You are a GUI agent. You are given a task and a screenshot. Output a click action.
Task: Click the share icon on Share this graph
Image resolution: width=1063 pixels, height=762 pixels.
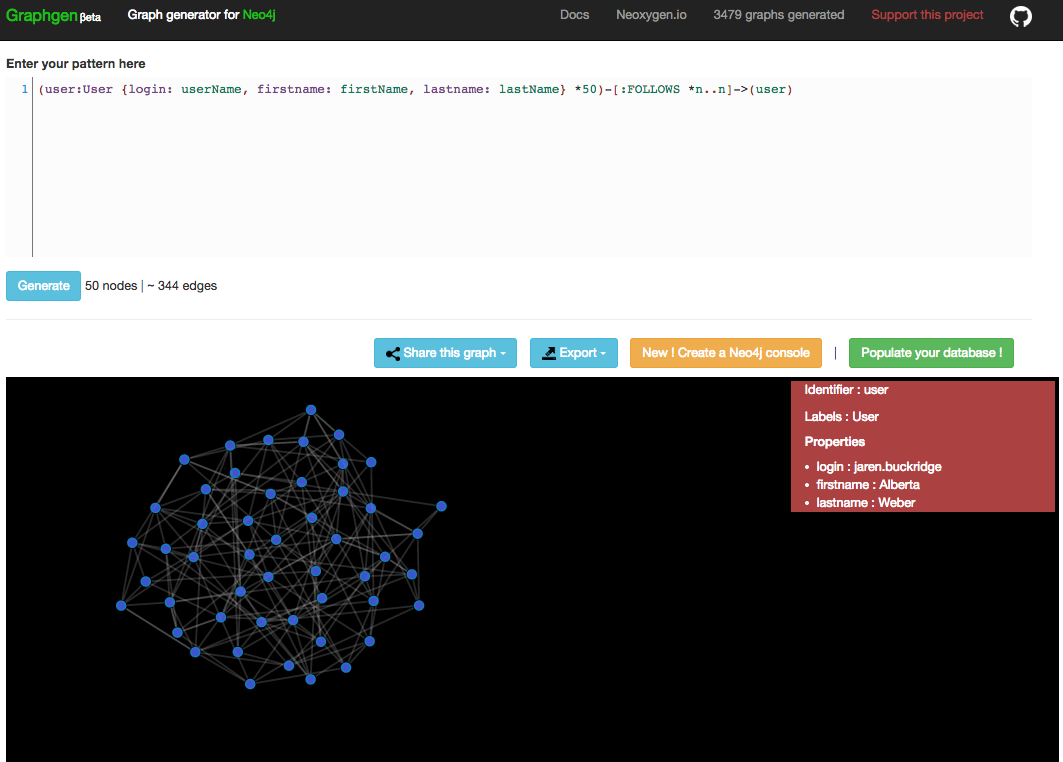(393, 353)
